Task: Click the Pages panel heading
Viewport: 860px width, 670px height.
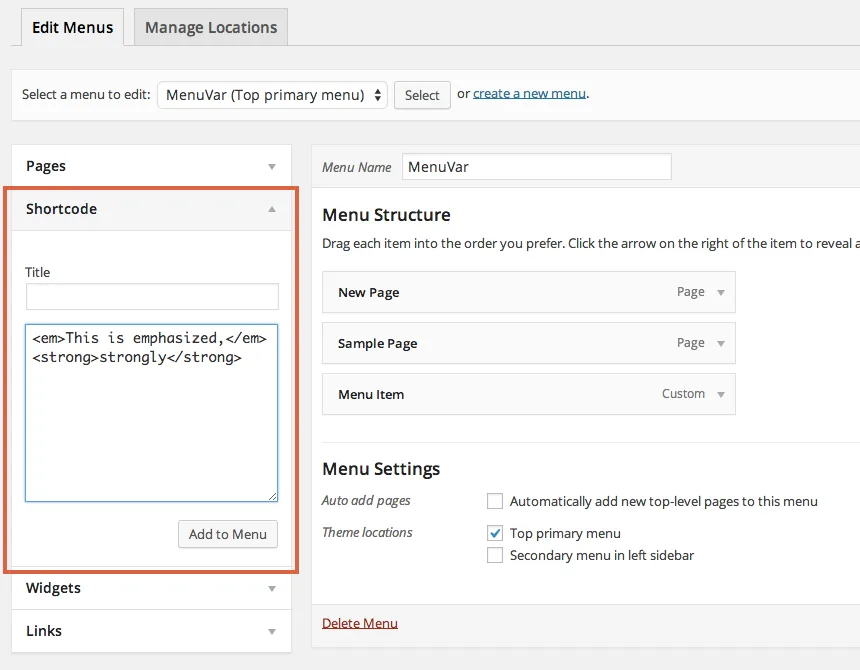Action: point(46,166)
